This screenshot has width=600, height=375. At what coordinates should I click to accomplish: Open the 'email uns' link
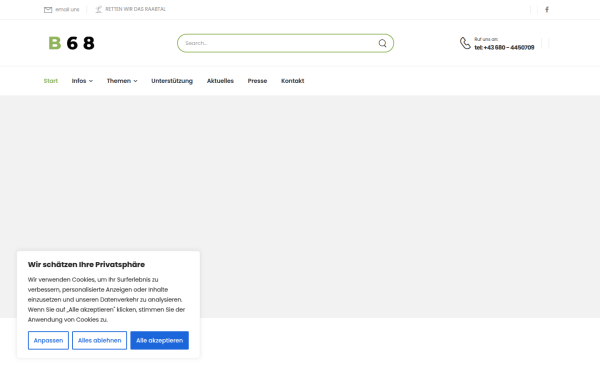click(67, 10)
